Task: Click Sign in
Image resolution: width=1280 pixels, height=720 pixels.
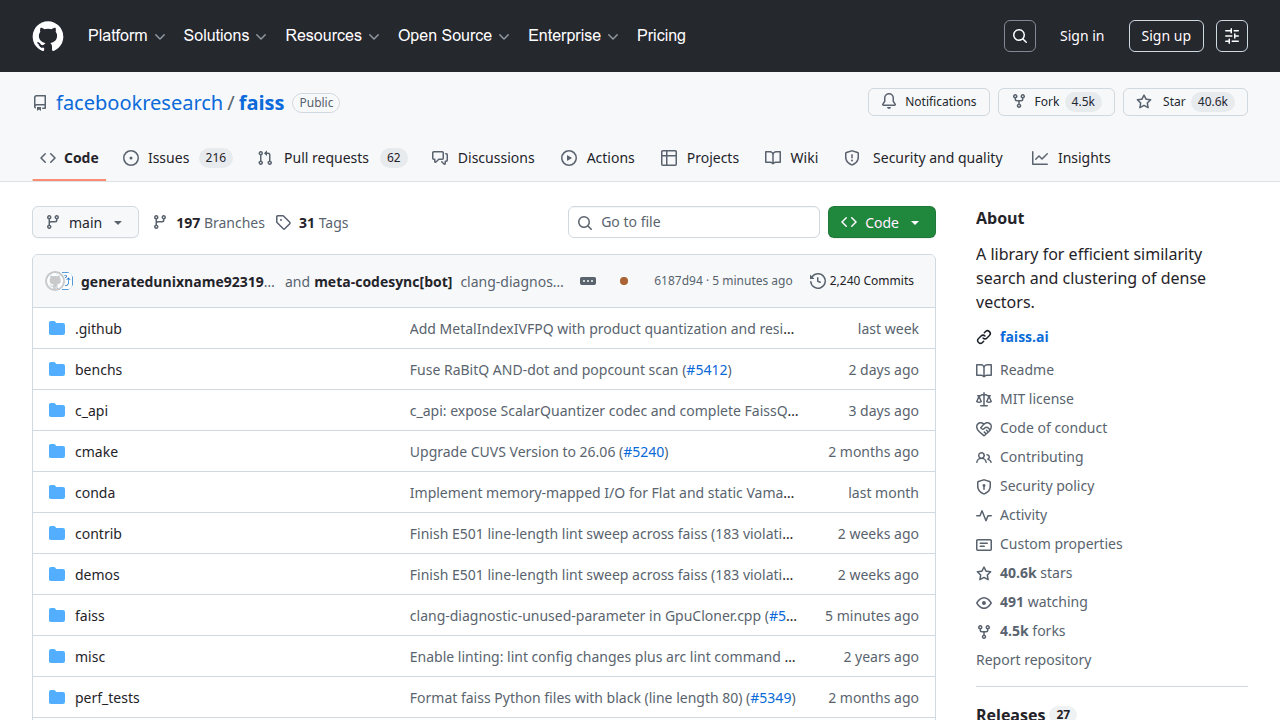Action: pyautogui.click(x=1082, y=36)
